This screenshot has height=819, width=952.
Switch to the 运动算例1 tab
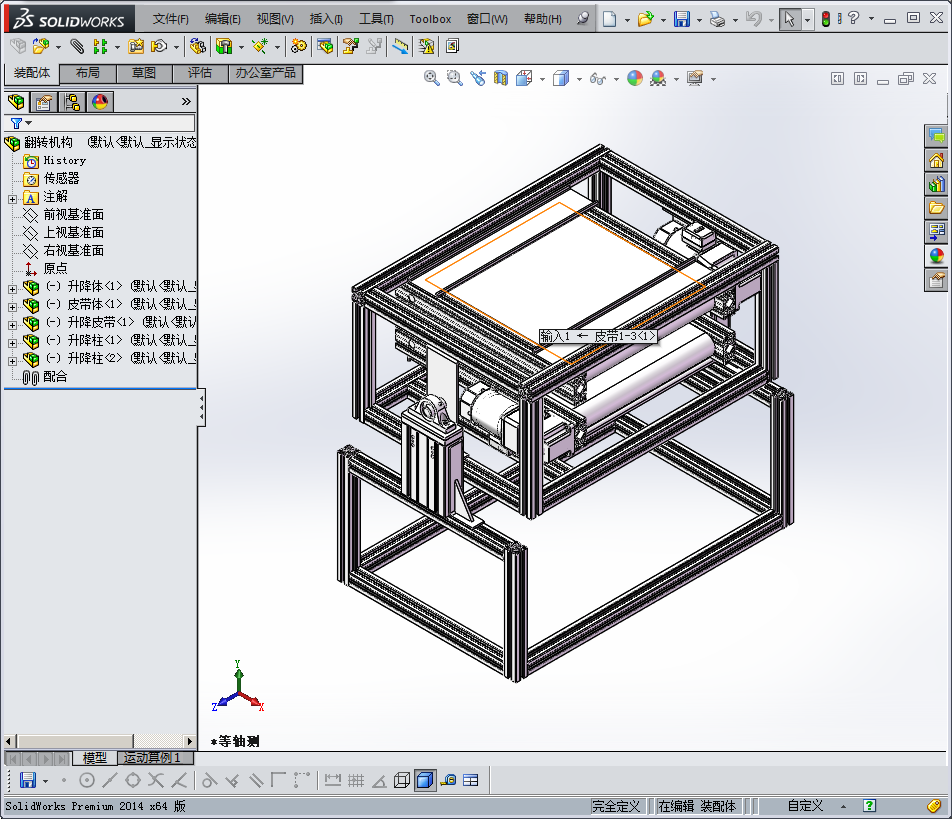click(x=152, y=758)
